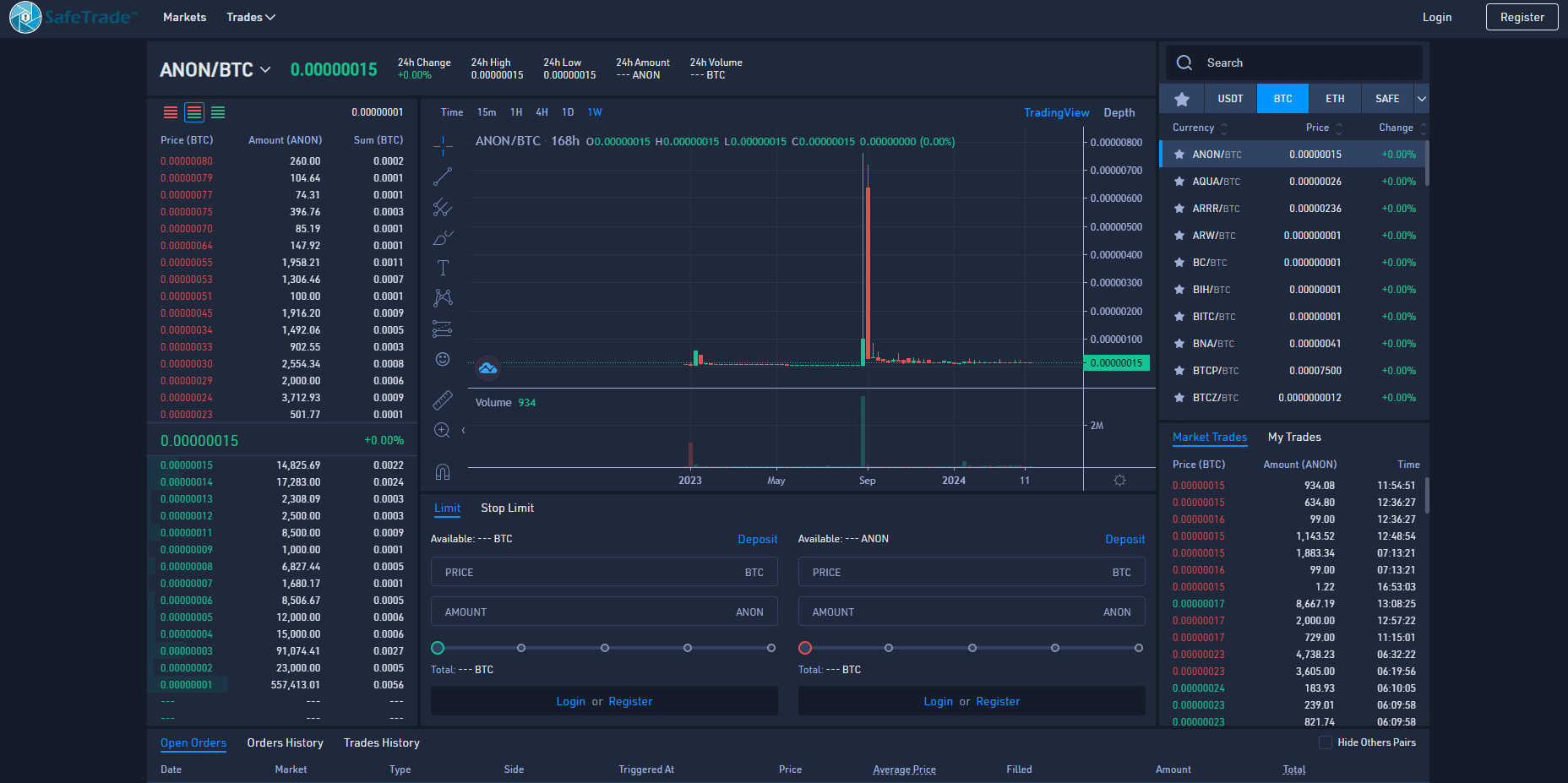
Task: Select the trend line drawing tool
Action: (x=443, y=177)
